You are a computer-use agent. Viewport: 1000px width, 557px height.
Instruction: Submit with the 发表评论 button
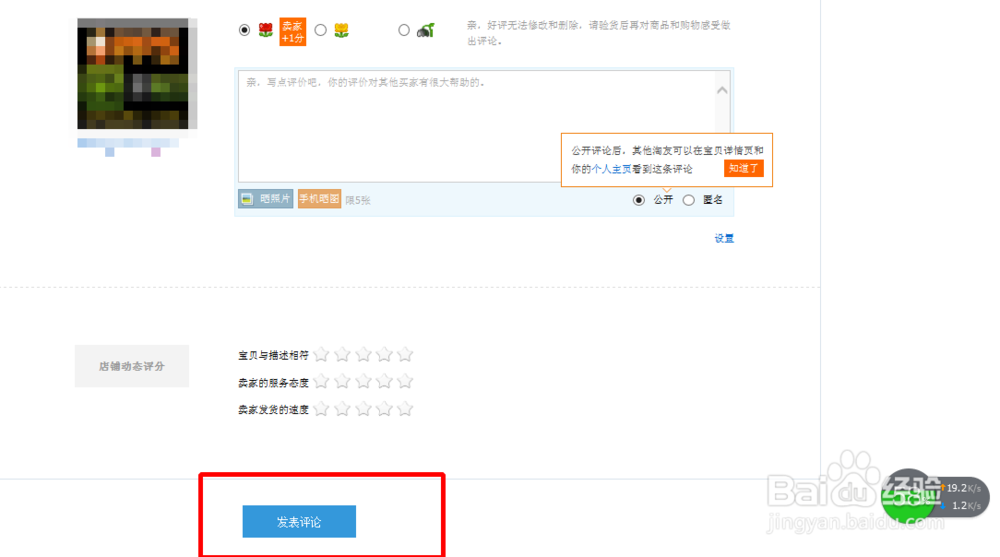pos(299,521)
